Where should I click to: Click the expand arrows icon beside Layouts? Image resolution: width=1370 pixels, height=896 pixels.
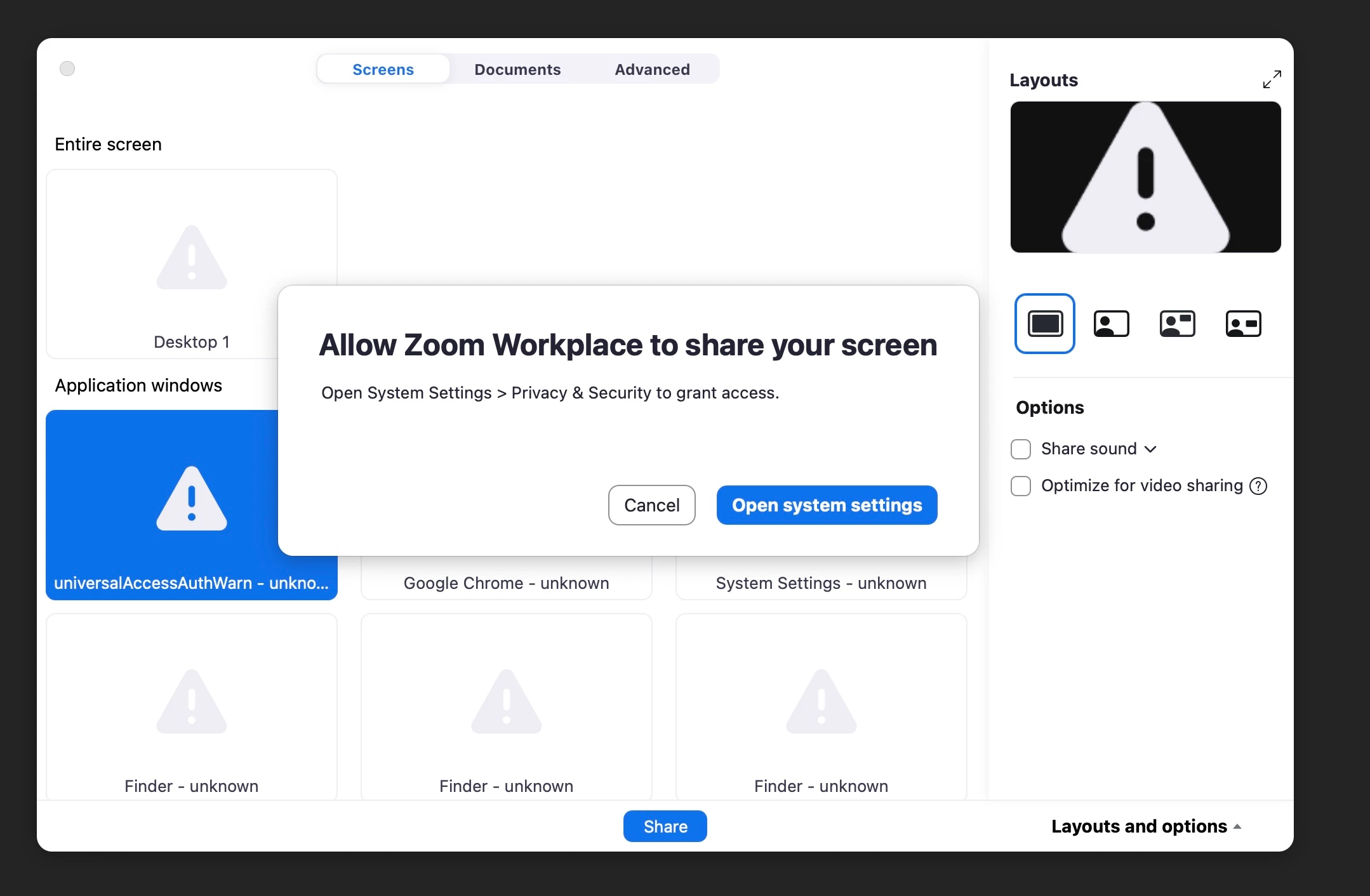[x=1272, y=79]
